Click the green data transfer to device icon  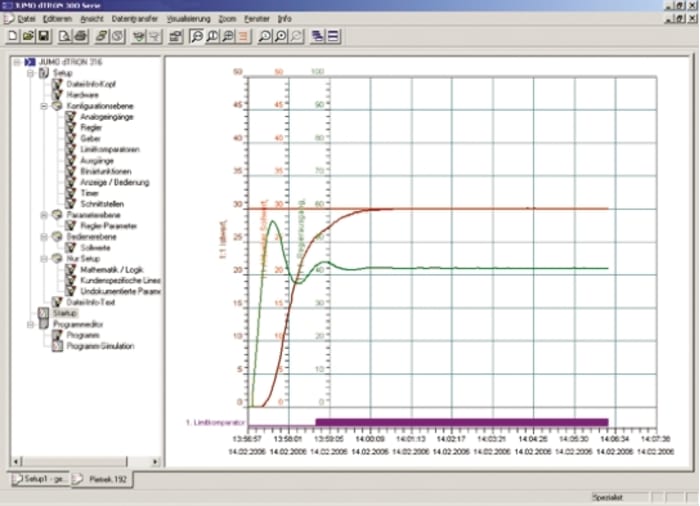coord(139,36)
